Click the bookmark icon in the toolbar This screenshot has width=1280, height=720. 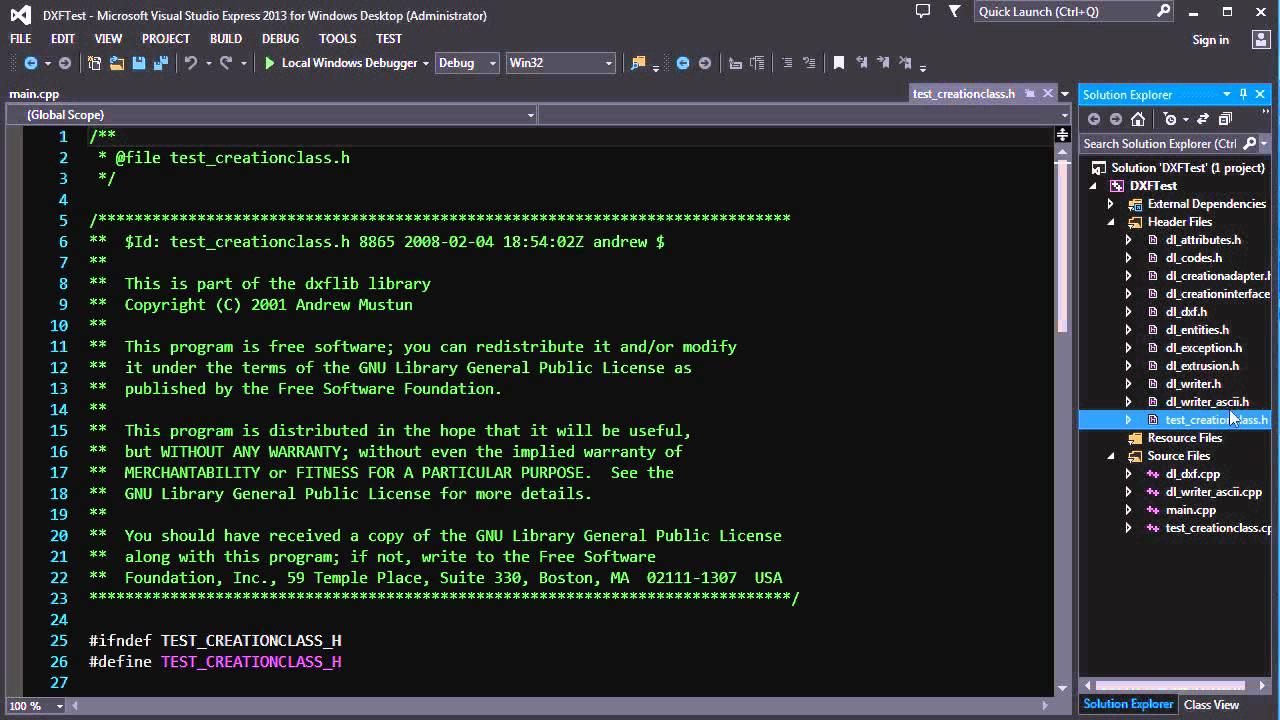839,63
